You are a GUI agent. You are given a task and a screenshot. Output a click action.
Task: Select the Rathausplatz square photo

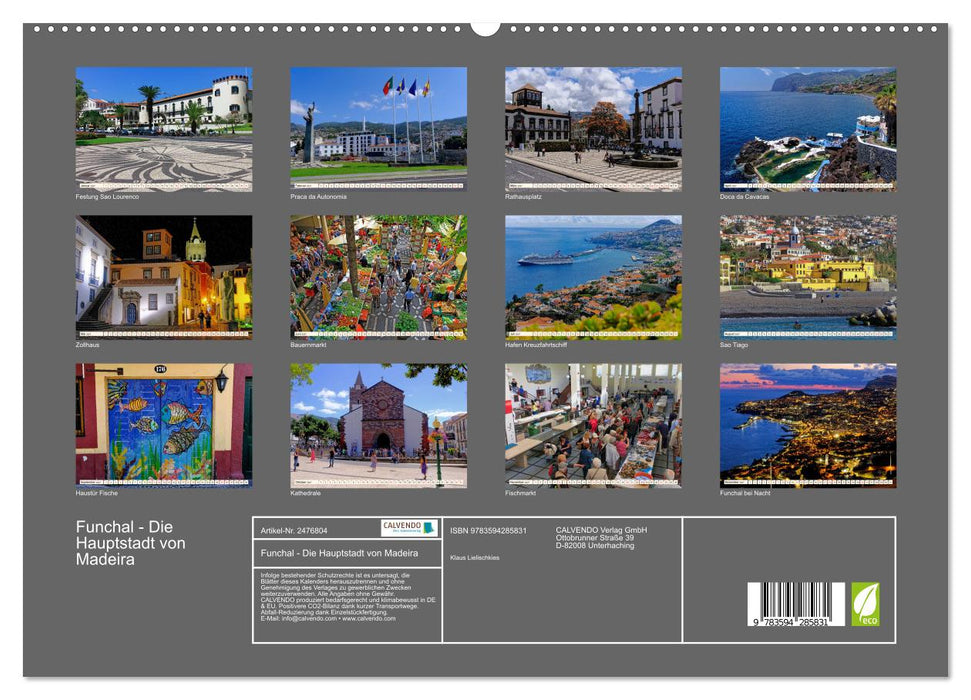coord(593,129)
